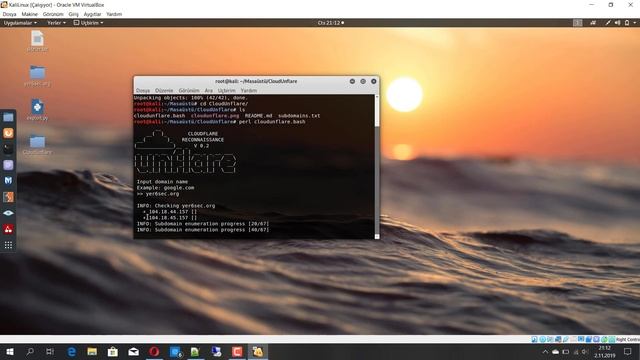This screenshot has height=360, width=640.
Task: Launch the Maltego M dock icon
Action: [8, 181]
